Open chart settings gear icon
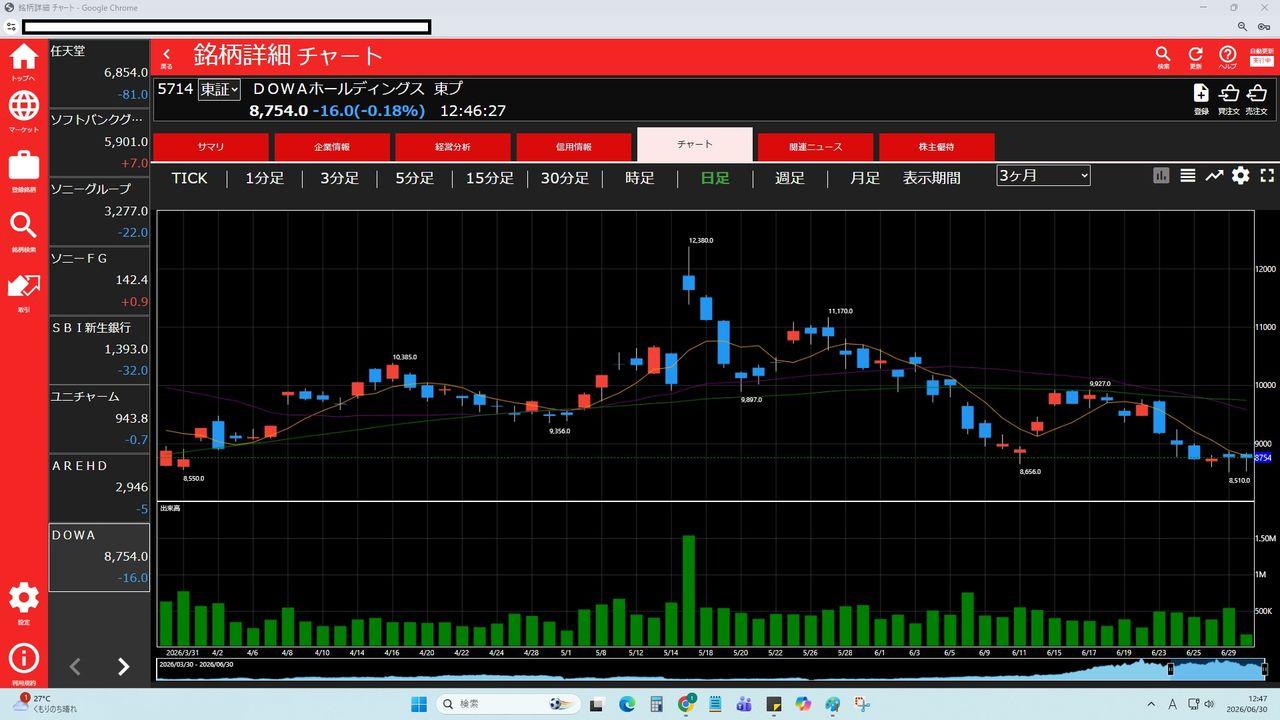This screenshot has width=1280, height=720. click(x=1241, y=176)
